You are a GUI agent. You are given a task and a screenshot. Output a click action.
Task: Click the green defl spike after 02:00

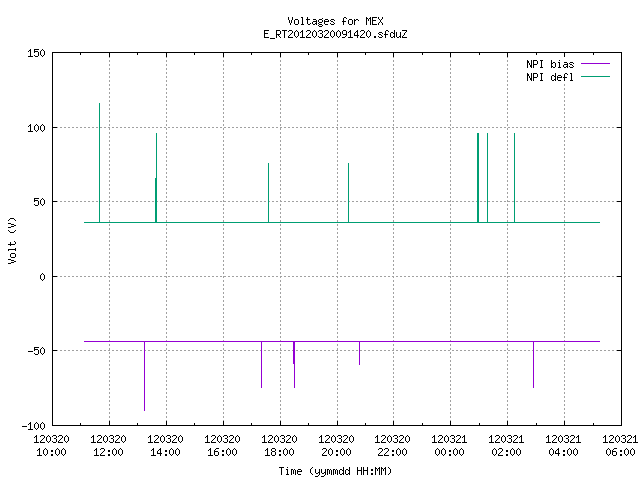(514, 178)
